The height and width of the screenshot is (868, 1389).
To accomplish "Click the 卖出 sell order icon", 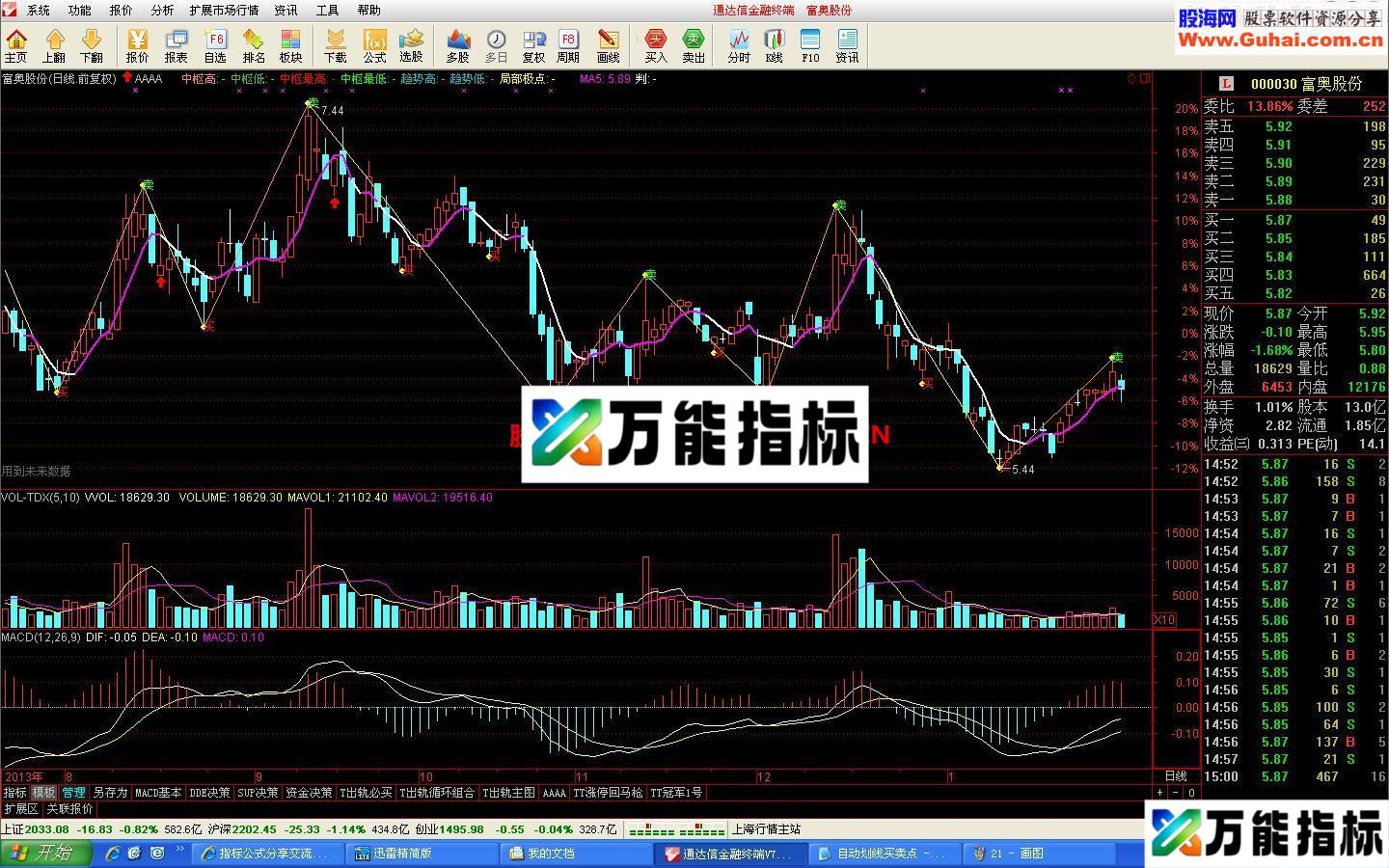I will 692,44.
